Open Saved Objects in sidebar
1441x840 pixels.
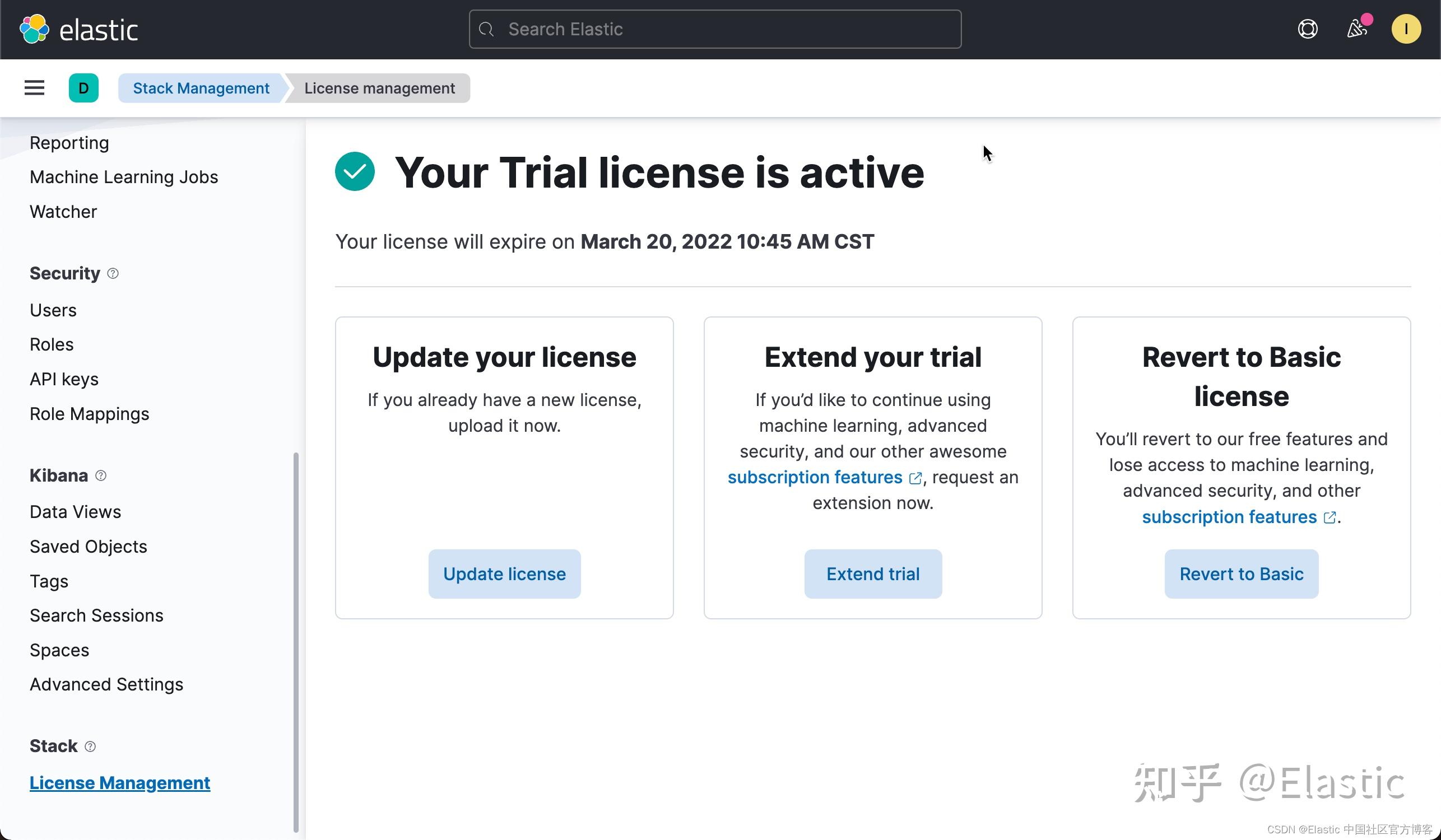(88, 547)
